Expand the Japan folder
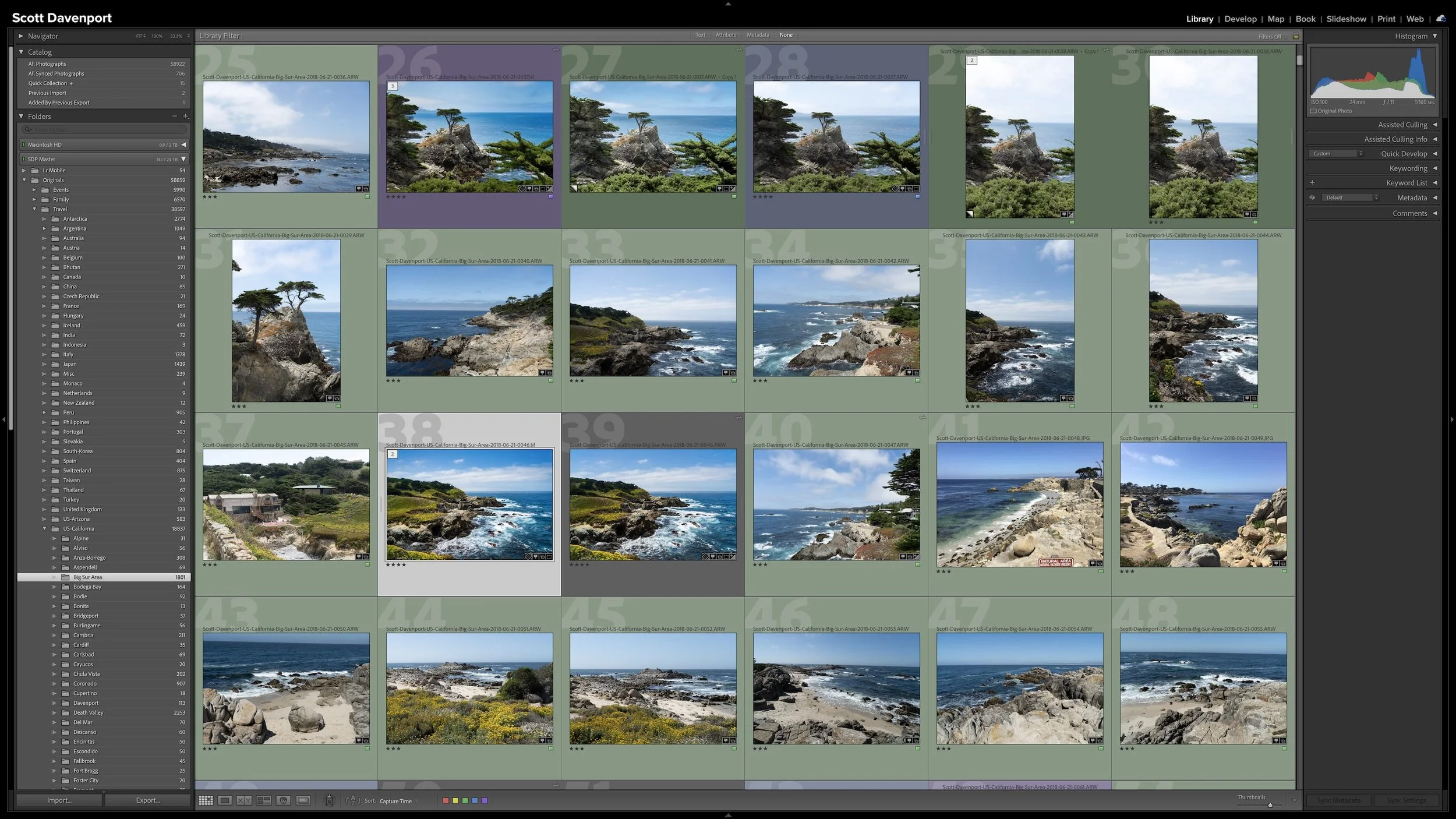The height and width of the screenshot is (819, 1456). tap(44, 364)
